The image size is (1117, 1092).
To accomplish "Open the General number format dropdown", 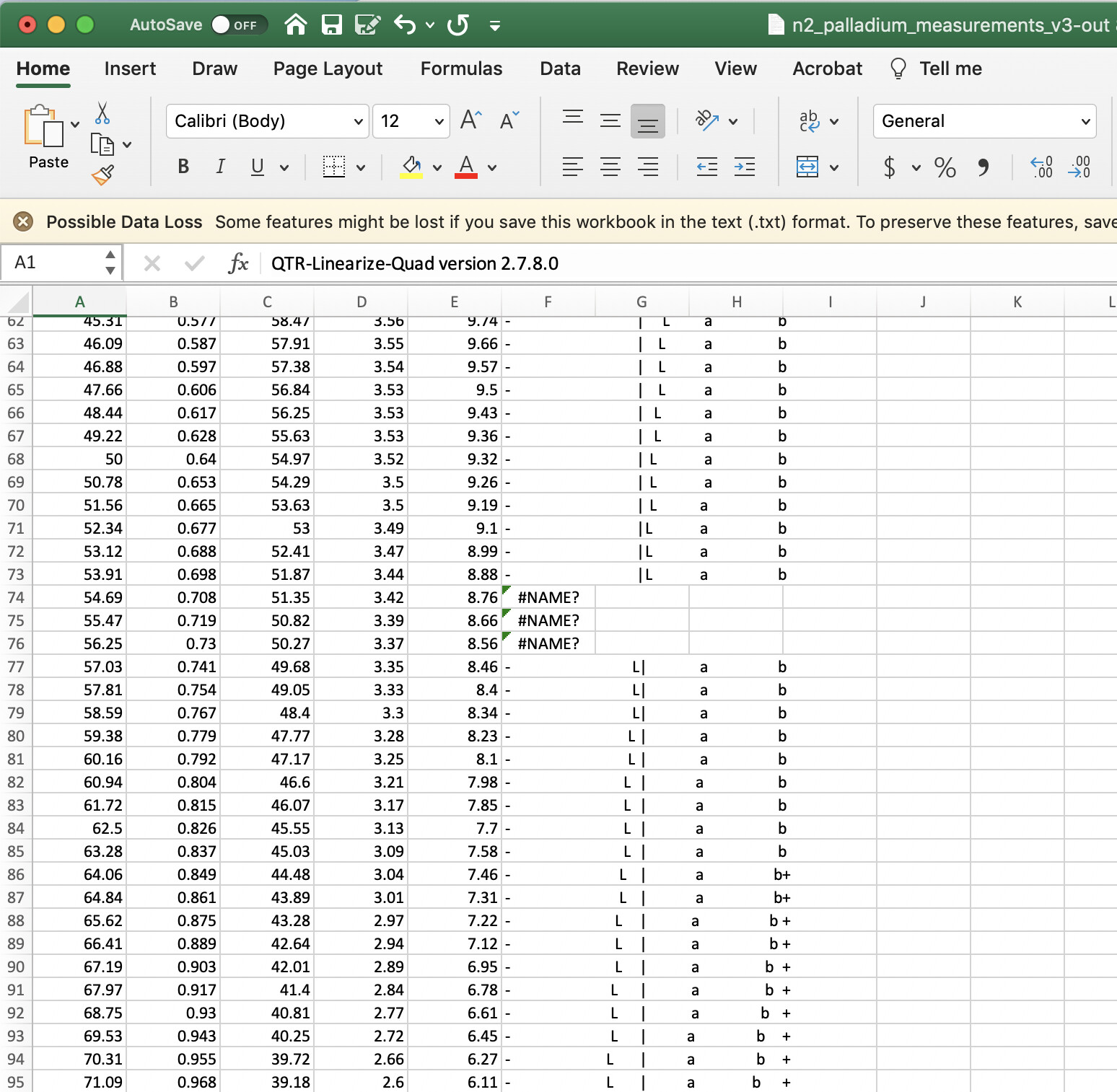I will click(x=1085, y=121).
